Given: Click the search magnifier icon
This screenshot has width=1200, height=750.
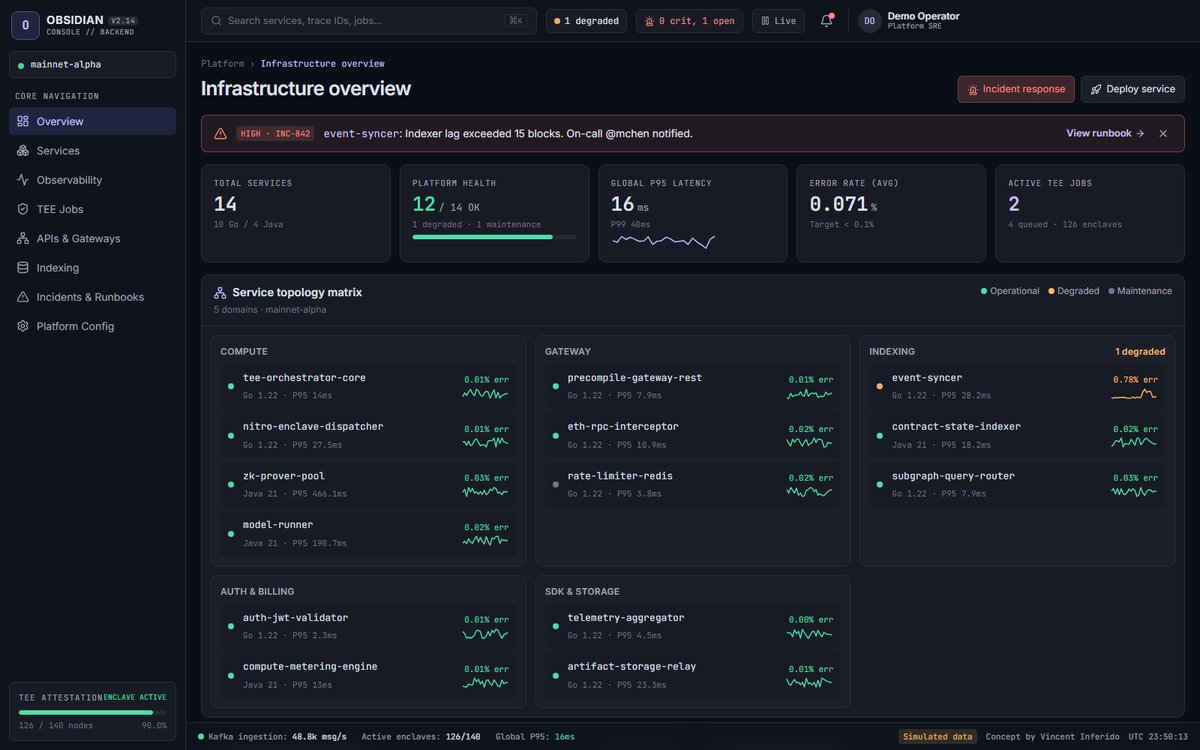Looking at the screenshot, I should 216,20.
